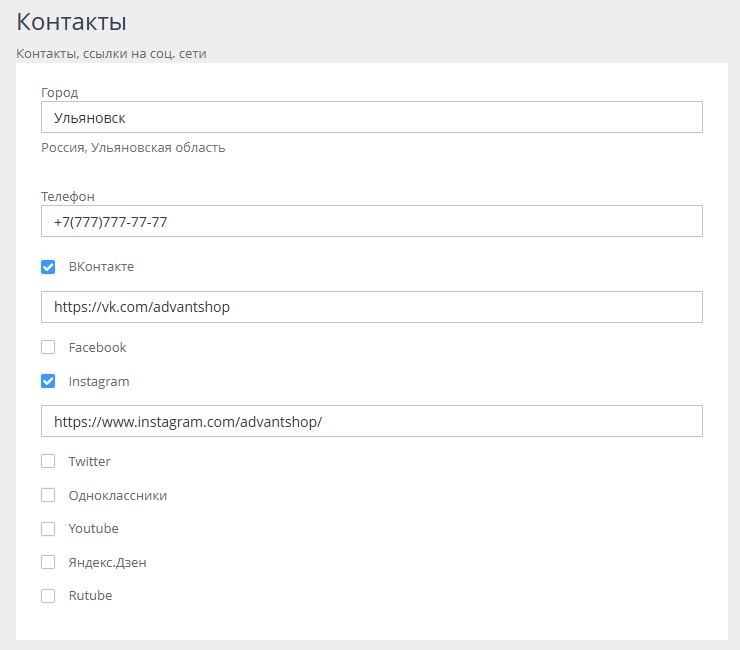
Task: Click the 'Россия, Ульяновская область' hint text
Action: pyautogui.click(x=133, y=148)
